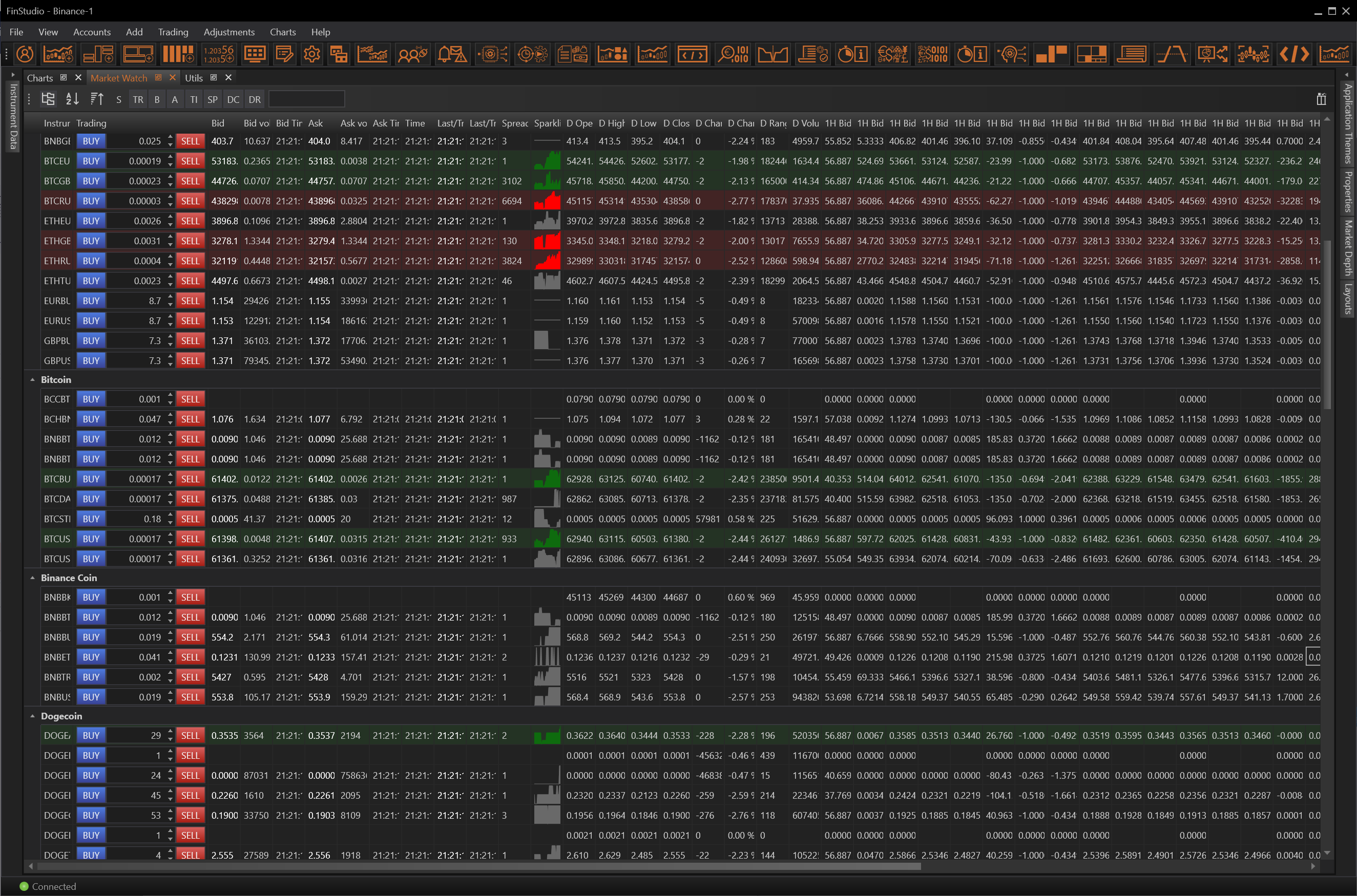
Task: Click the gear settings toolbar icon
Action: 311,55
